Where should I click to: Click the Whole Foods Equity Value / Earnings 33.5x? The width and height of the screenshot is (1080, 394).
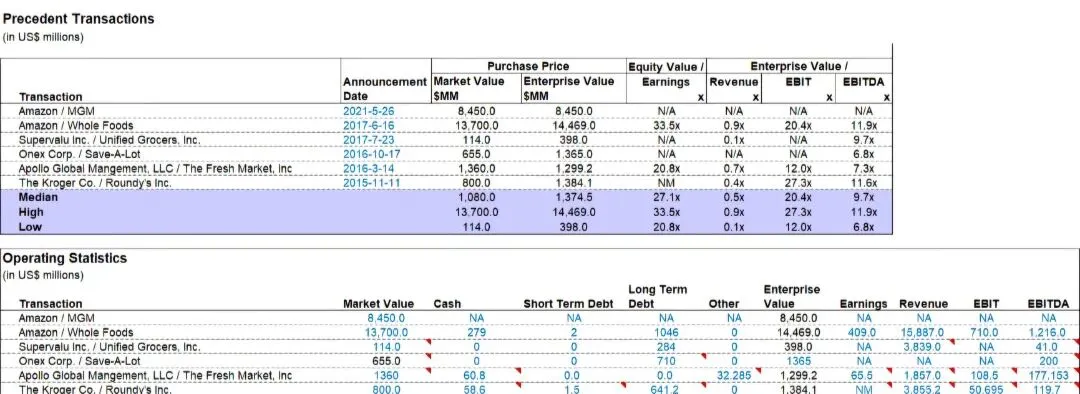pos(666,125)
